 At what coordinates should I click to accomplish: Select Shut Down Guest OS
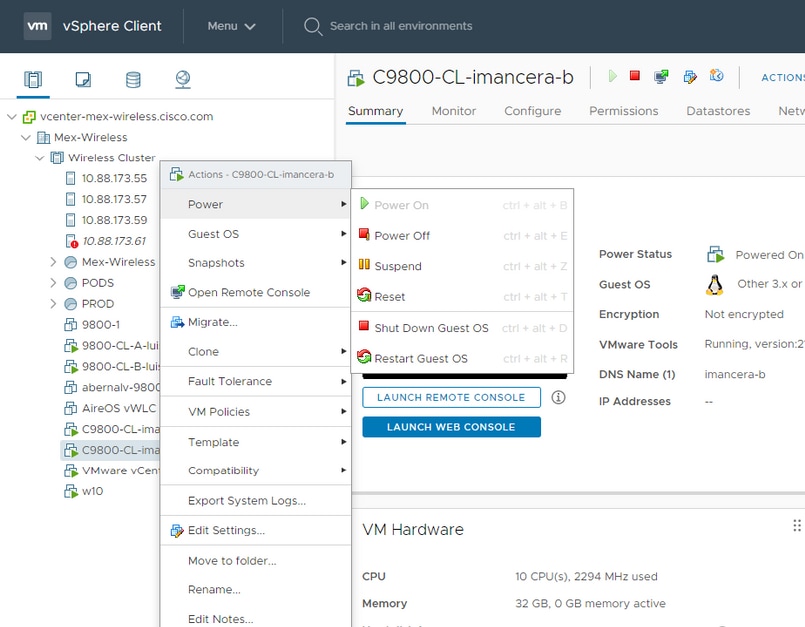tap(462, 328)
